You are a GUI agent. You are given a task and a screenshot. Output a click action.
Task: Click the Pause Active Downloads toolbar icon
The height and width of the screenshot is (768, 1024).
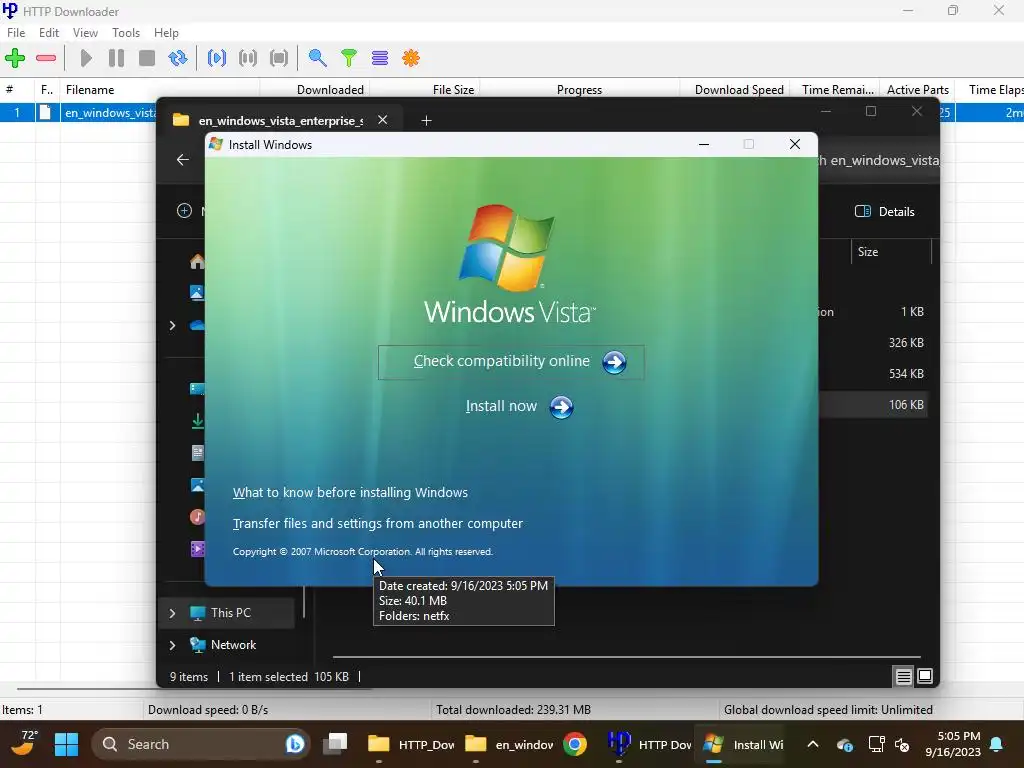[248, 58]
